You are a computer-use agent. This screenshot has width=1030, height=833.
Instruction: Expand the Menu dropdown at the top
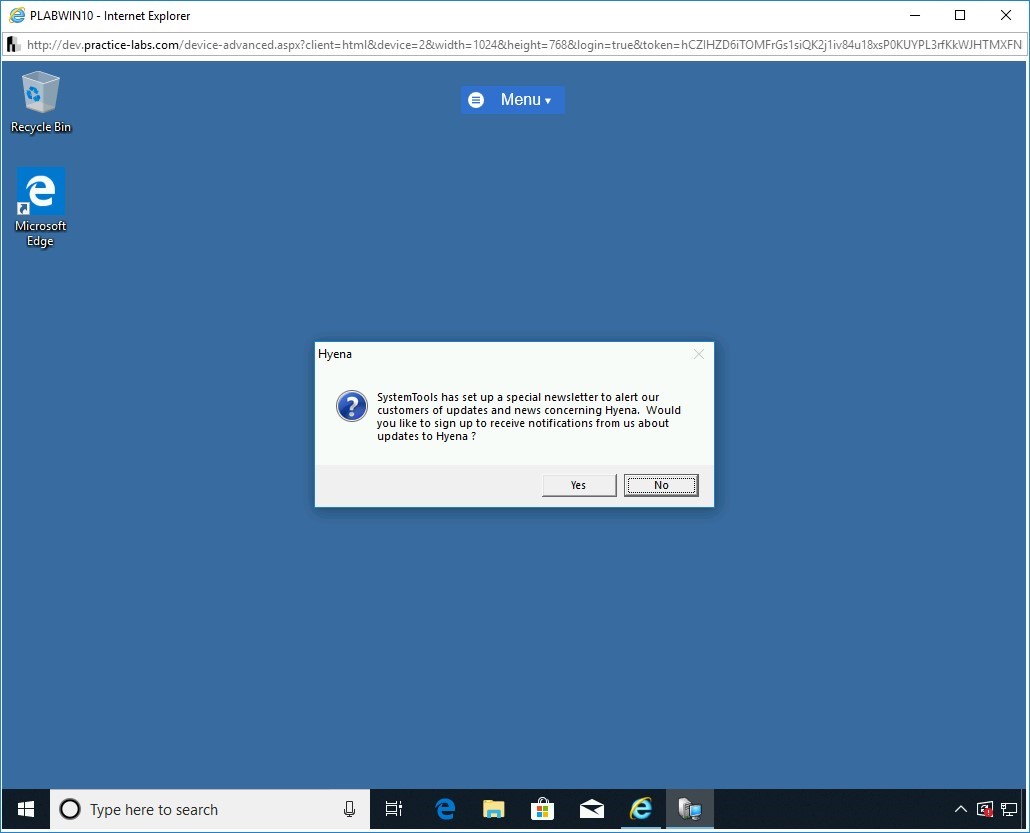click(513, 100)
